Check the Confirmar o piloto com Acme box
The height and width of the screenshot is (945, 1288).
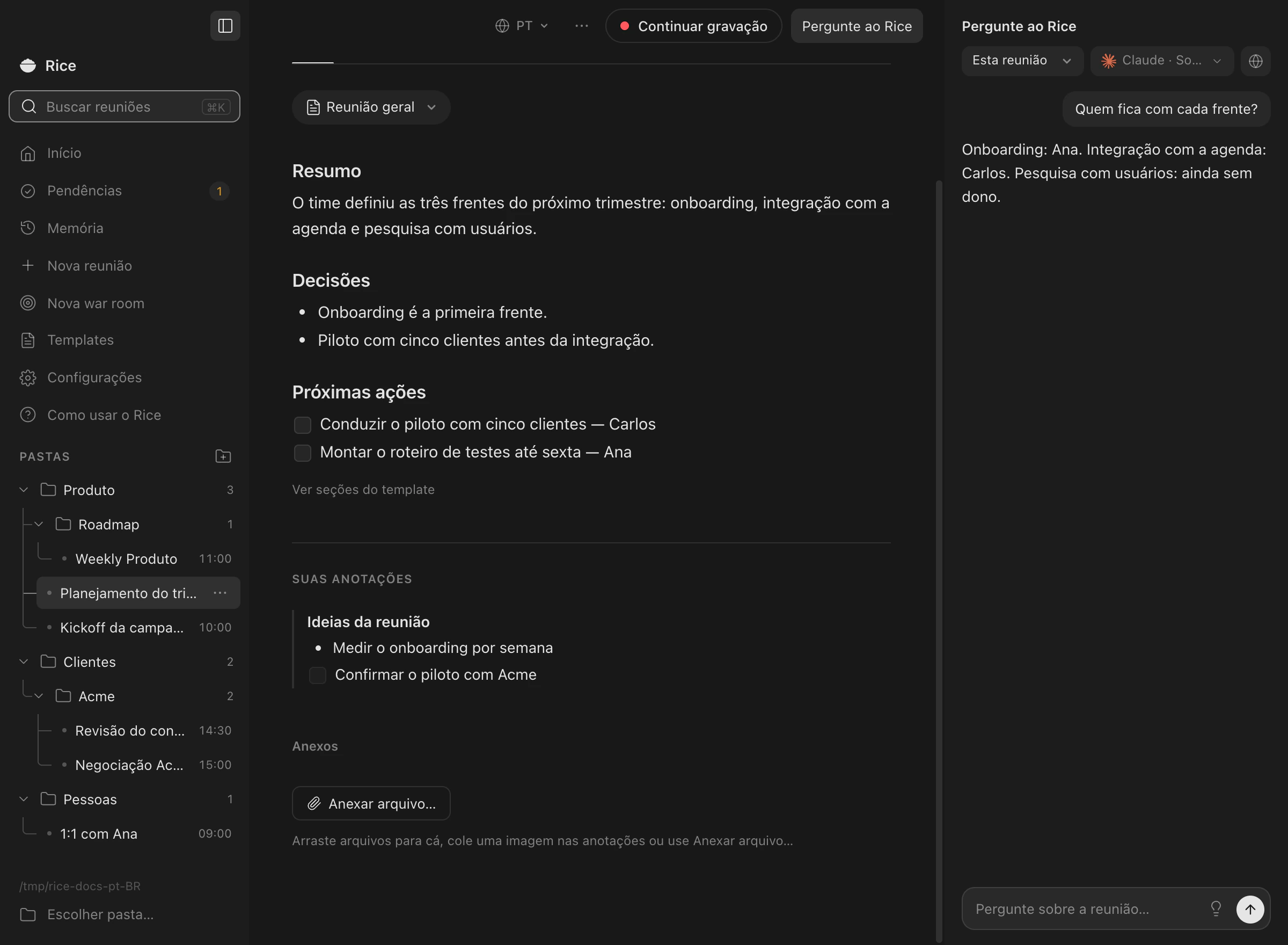pos(317,675)
